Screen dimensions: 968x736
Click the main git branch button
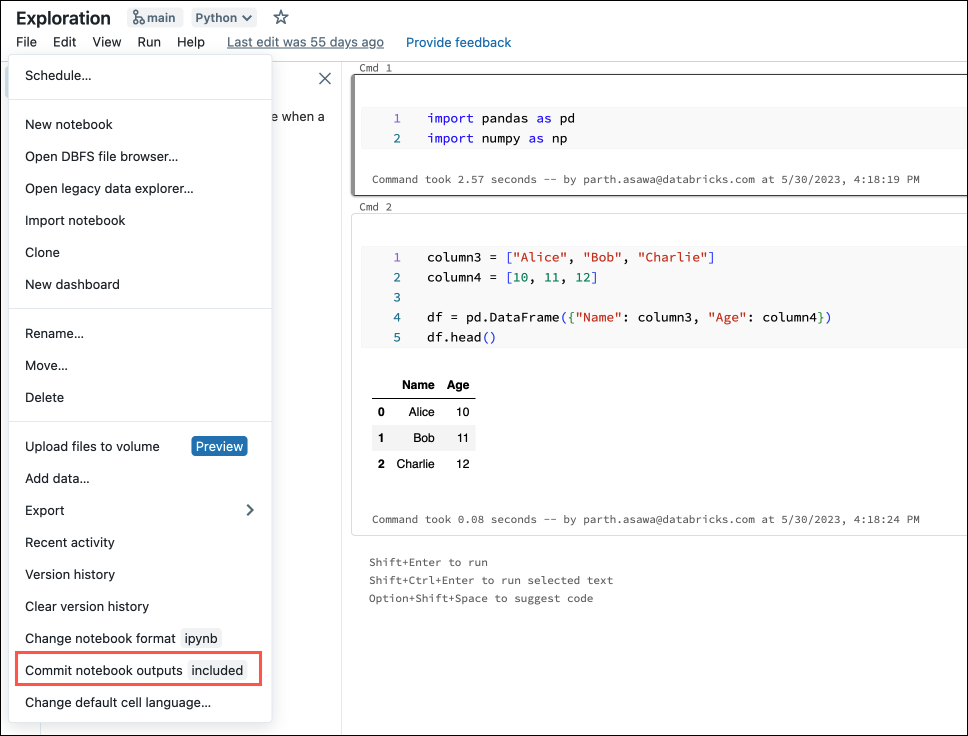click(154, 17)
